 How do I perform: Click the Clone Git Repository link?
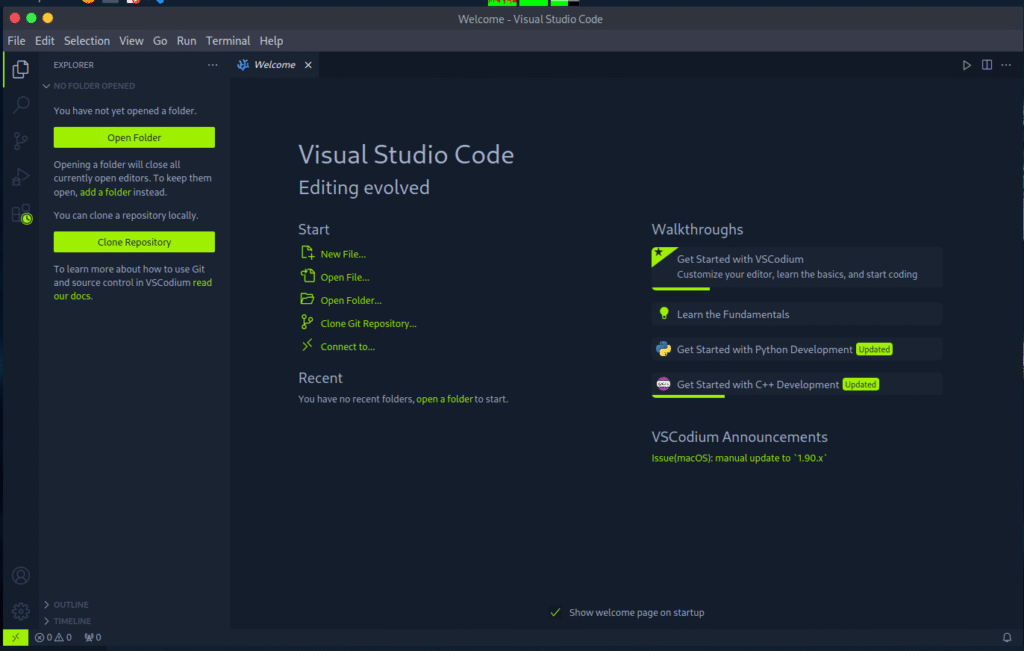368,323
